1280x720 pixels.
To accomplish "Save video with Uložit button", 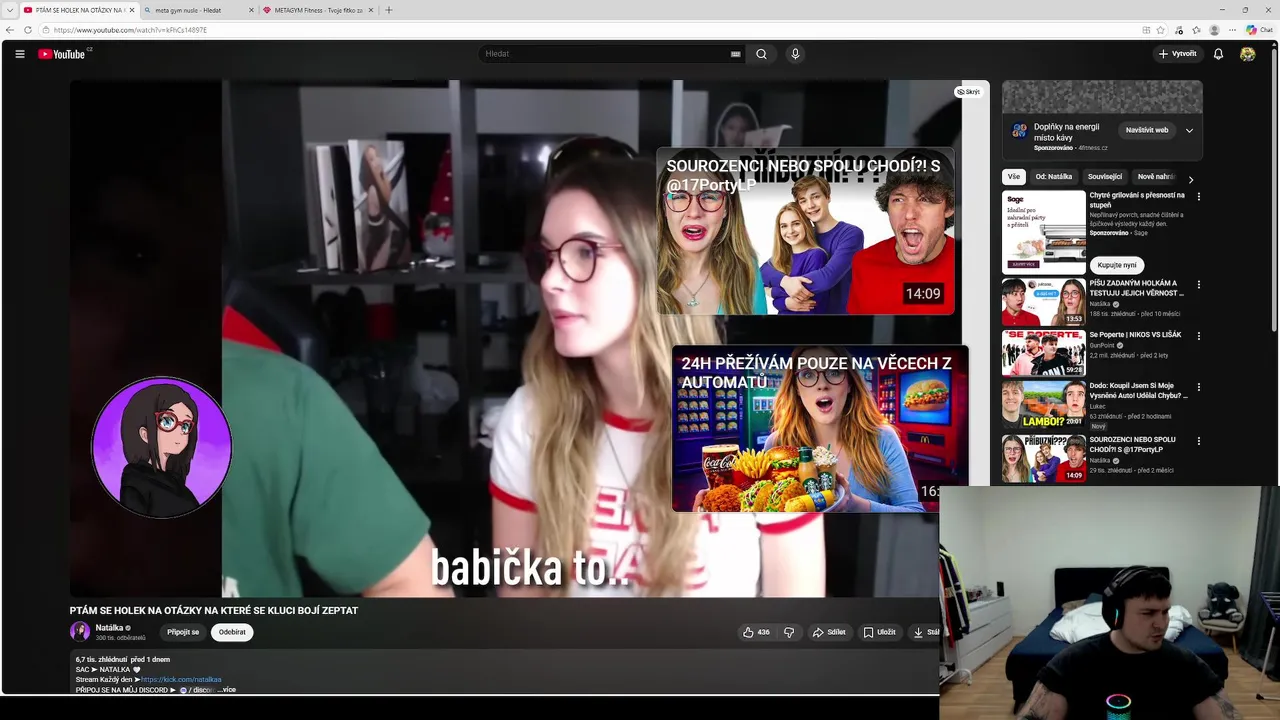I will [x=880, y=632].
